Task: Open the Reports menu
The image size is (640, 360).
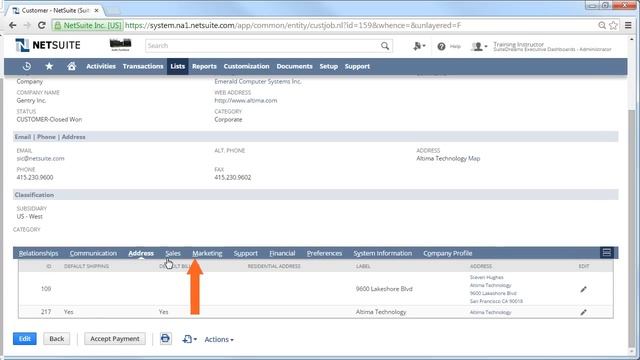Action: [204, 66]
